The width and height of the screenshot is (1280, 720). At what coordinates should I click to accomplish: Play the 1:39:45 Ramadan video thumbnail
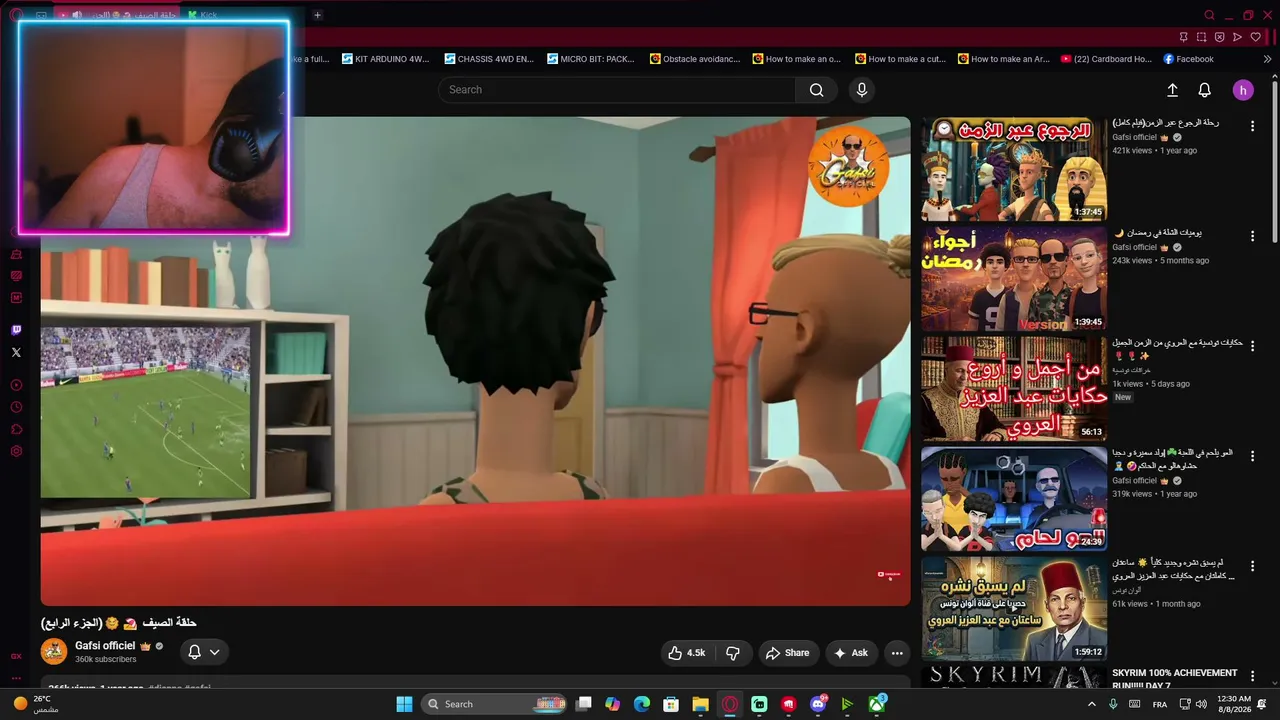pos(1014,279)
